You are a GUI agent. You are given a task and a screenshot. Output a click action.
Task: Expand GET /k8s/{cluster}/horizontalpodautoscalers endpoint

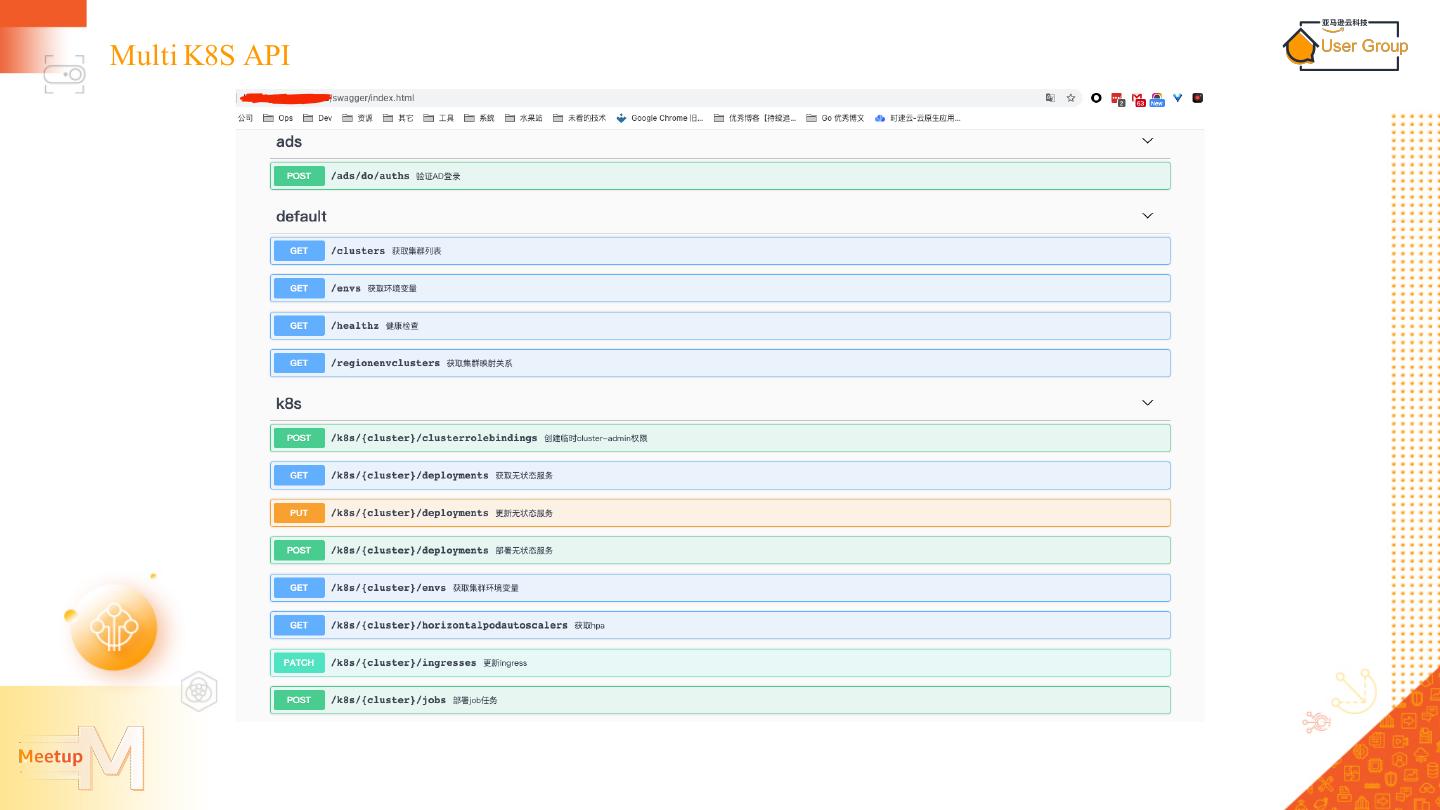coord(720,625)
